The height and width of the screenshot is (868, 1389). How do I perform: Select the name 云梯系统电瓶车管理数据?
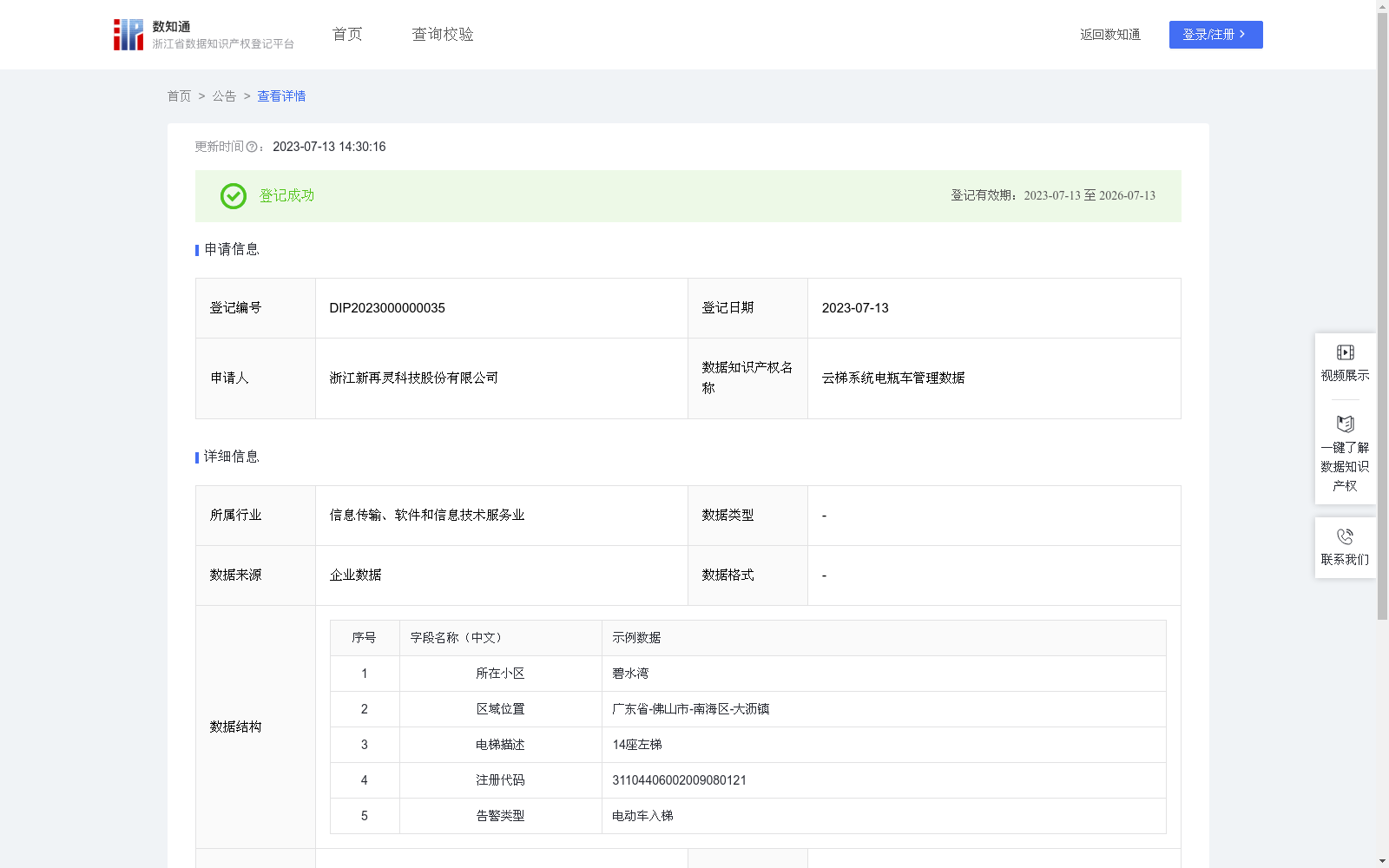click(x=893, y=378)
